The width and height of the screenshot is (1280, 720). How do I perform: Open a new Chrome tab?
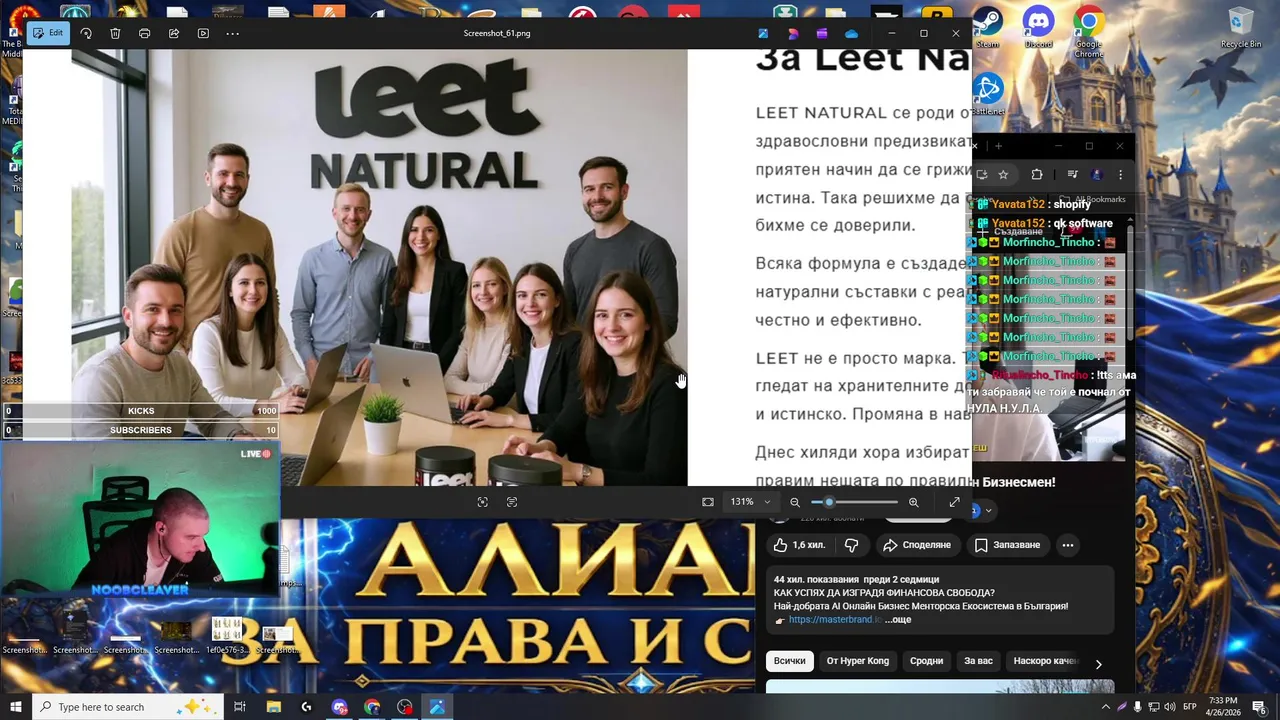pos(998,146)
